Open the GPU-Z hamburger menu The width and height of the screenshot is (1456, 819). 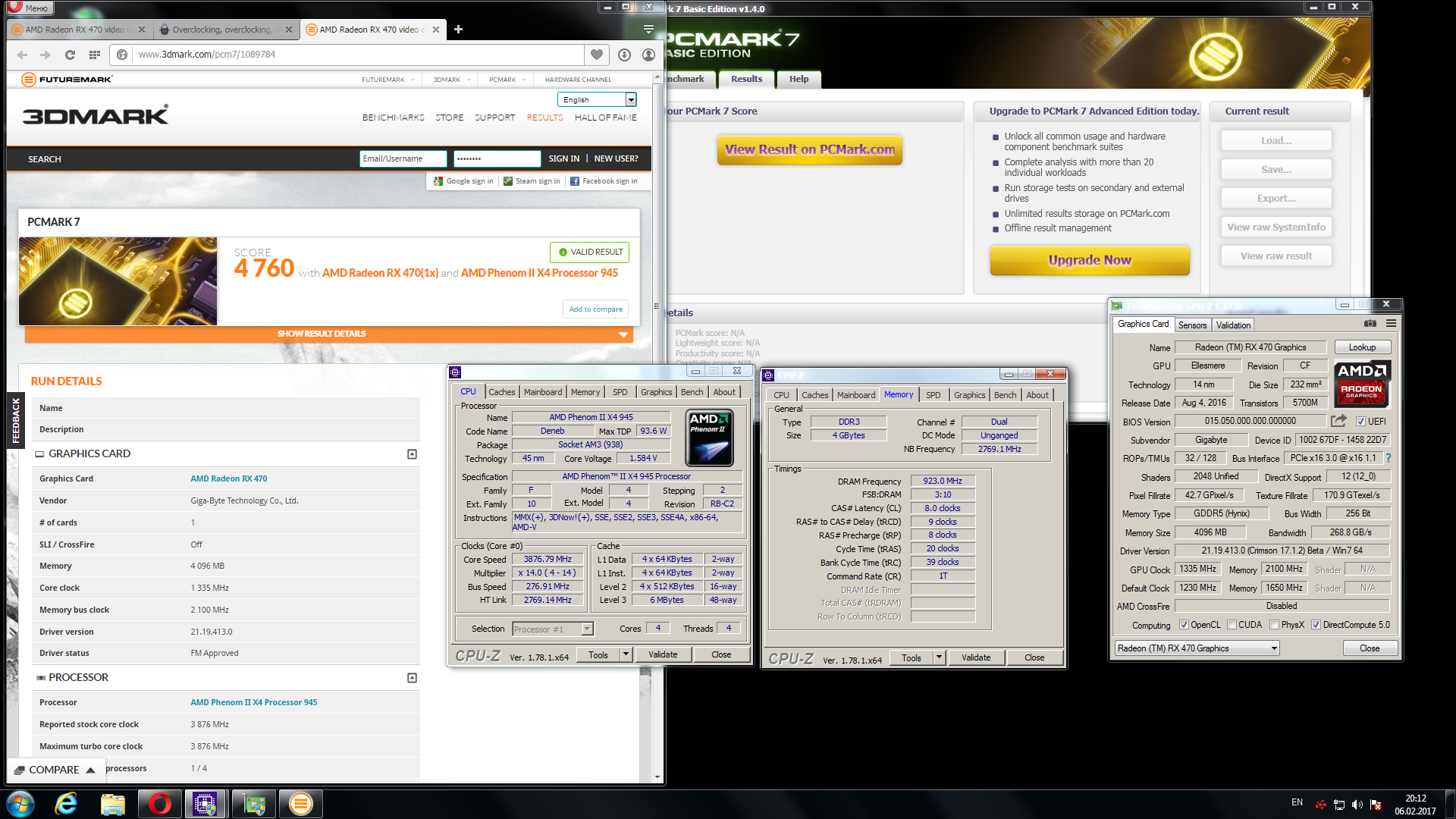coord(1392,324)
